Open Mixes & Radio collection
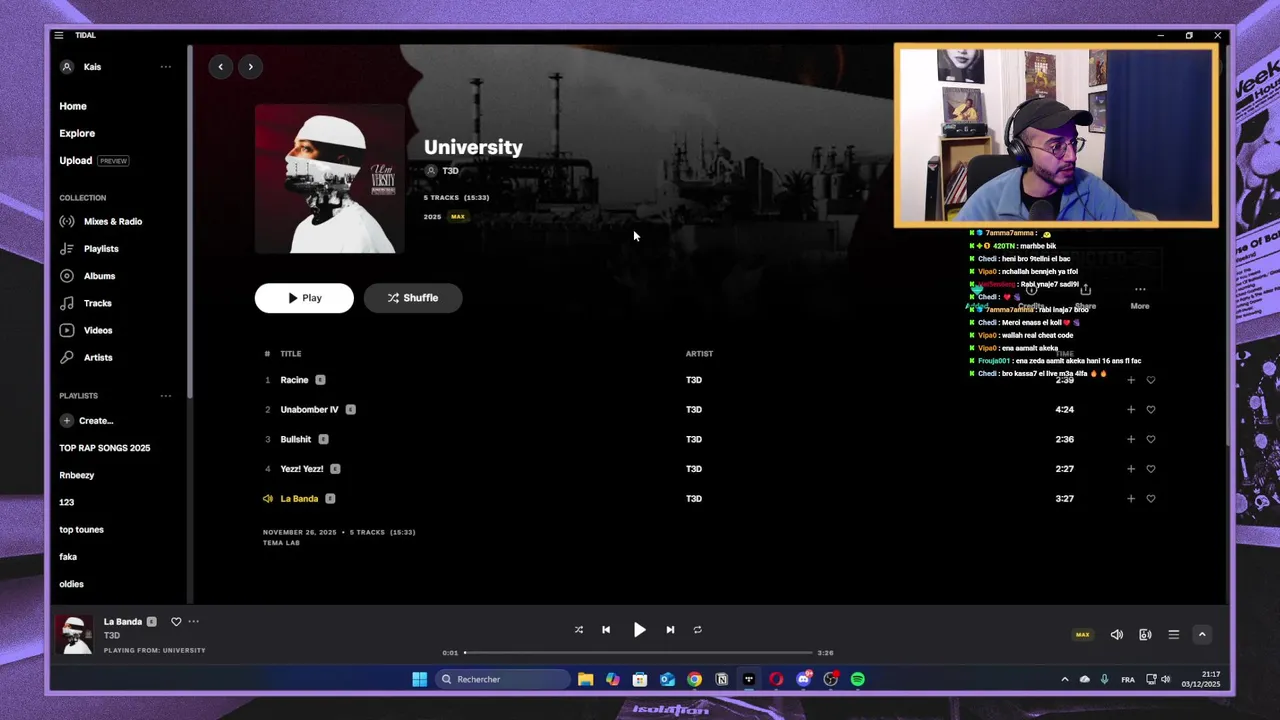The height and width of the screenshot is (720, 1280). (x=101, y=222)
